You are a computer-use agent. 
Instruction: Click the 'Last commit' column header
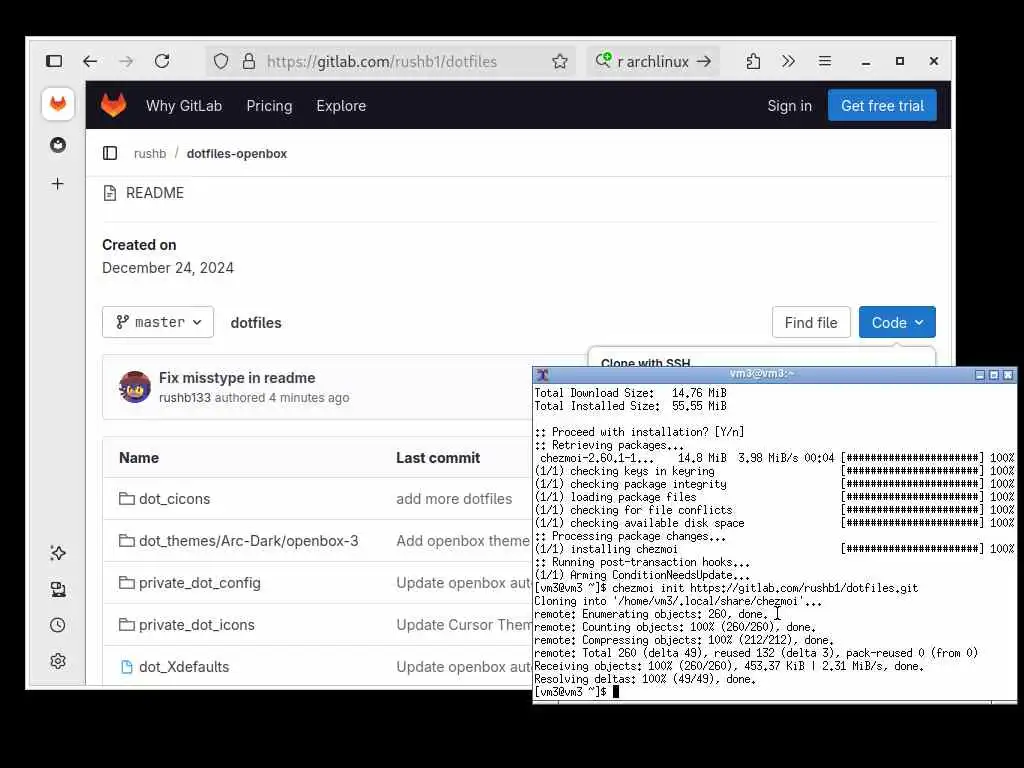(x=438, y=458)
